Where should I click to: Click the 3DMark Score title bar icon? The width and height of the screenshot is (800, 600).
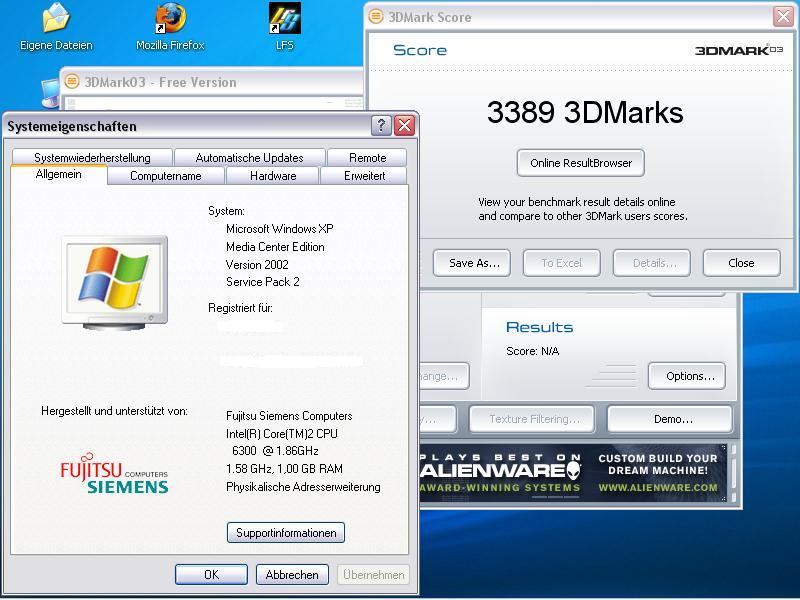click(376, 16)
